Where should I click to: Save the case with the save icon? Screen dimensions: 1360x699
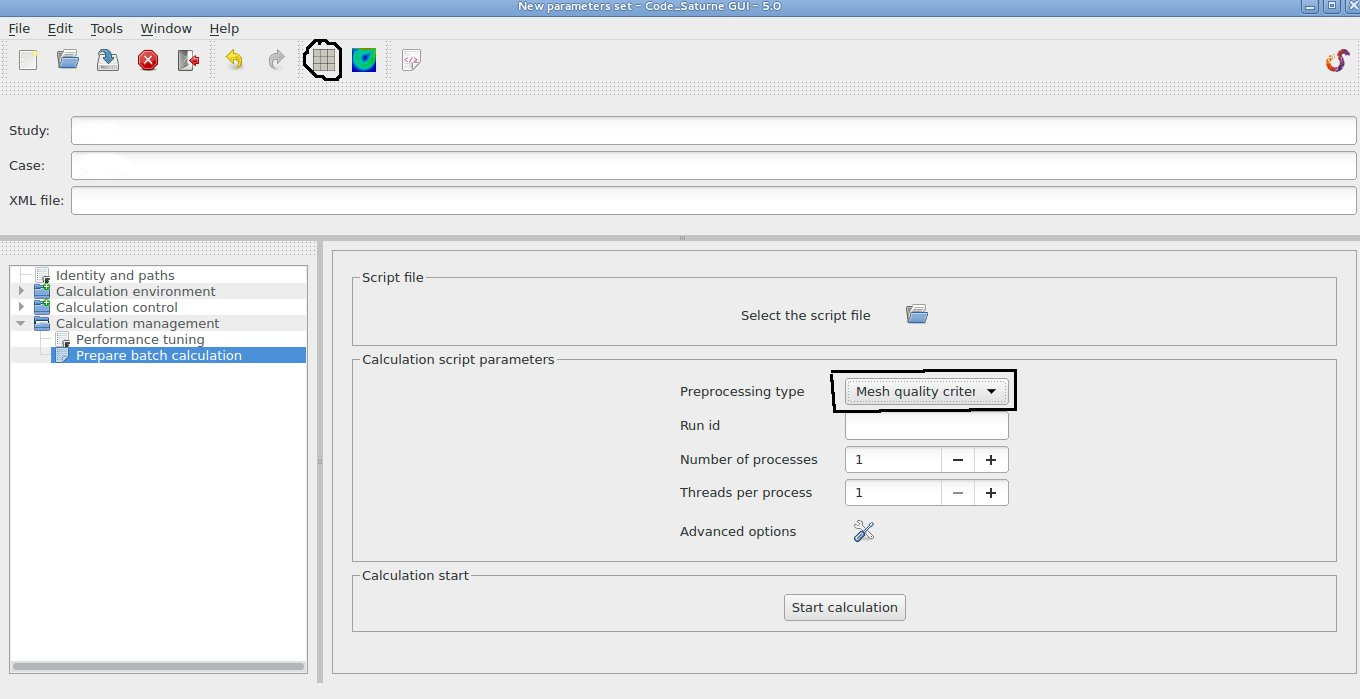coord(108,61)
